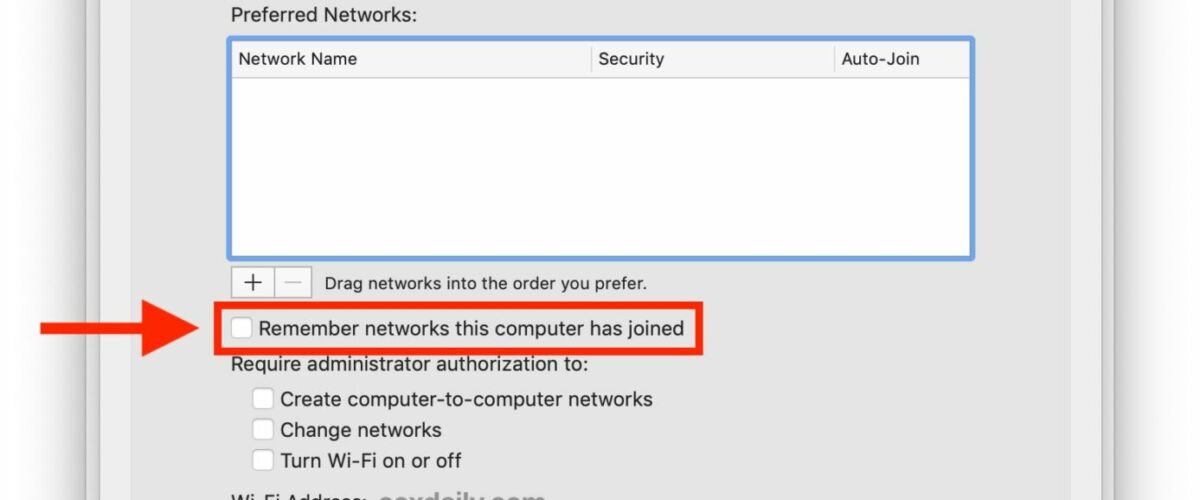
Task: Click the 'Change networks' label text
Action: coord(361,430)
